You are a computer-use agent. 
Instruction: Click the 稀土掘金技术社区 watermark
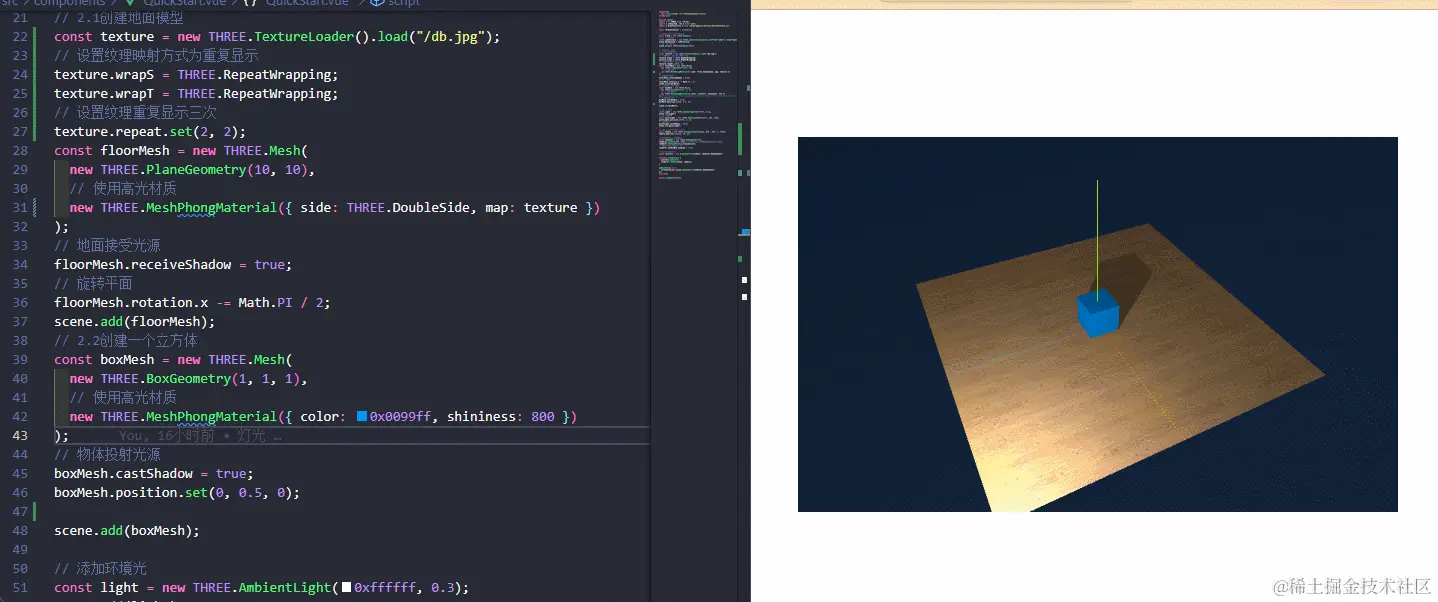coord(1349,586)
